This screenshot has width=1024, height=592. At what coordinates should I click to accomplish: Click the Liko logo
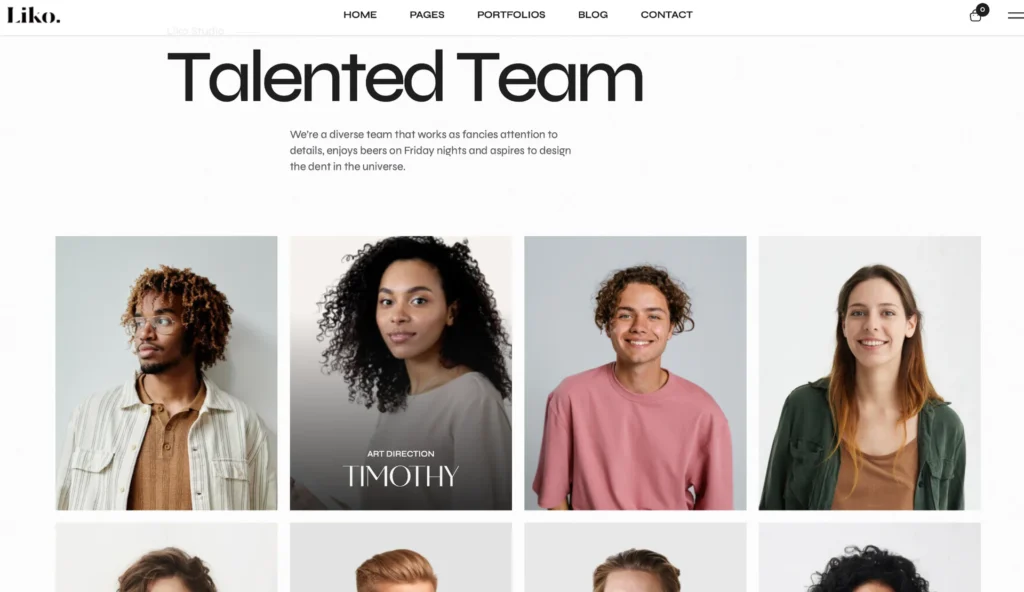(x=34, y=15)
